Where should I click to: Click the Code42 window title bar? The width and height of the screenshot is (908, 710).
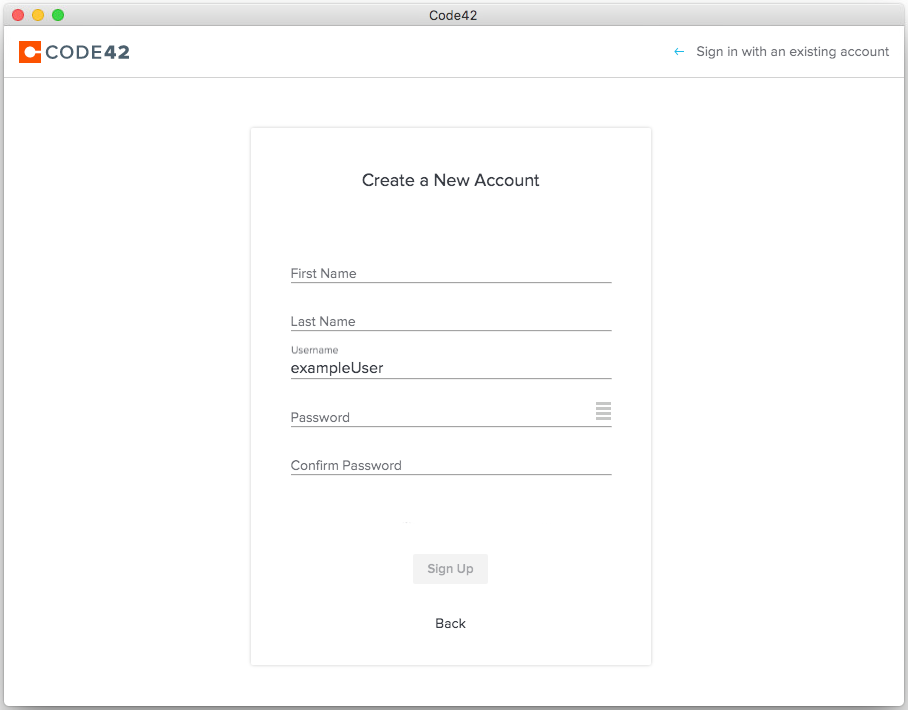[452, 15]
